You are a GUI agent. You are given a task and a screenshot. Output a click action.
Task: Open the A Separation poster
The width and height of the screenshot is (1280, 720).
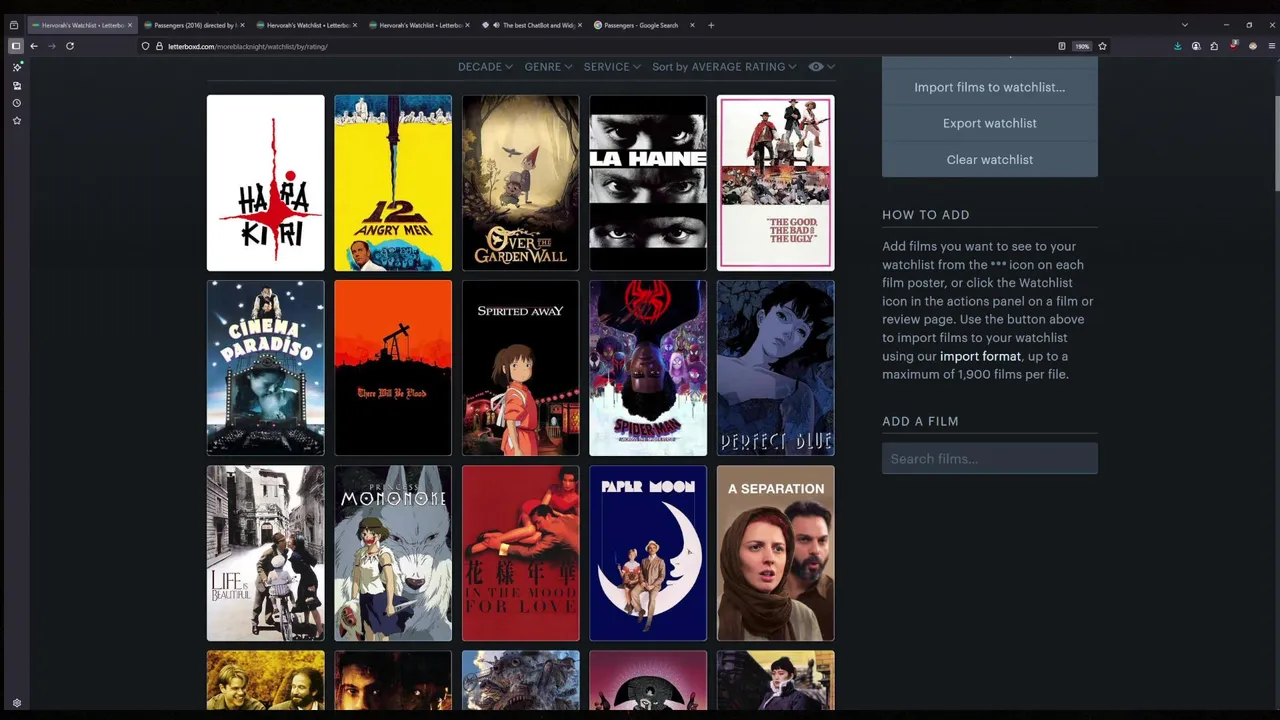click(x=775, y=553)
